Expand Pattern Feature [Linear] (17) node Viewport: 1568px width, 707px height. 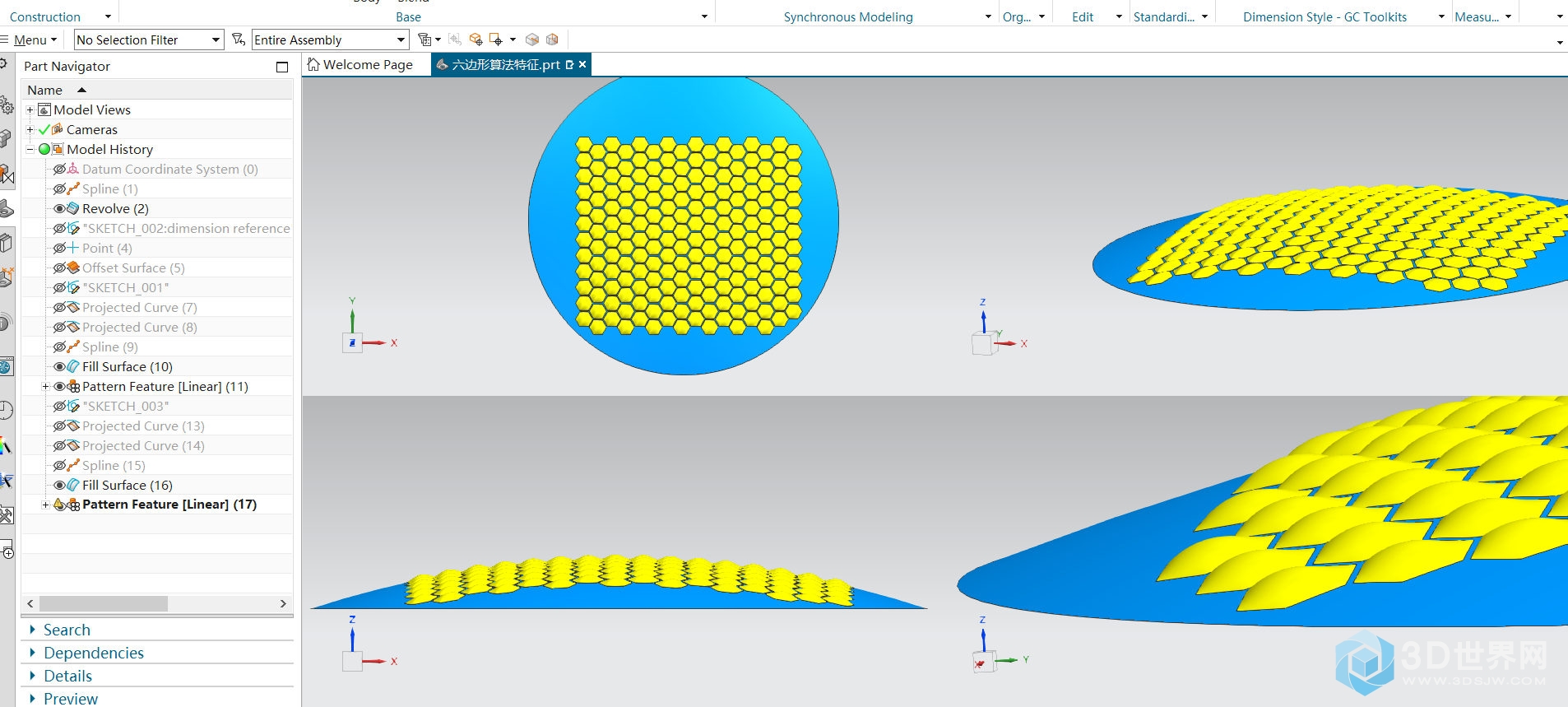pyautogui.click(x=46, y=505)
